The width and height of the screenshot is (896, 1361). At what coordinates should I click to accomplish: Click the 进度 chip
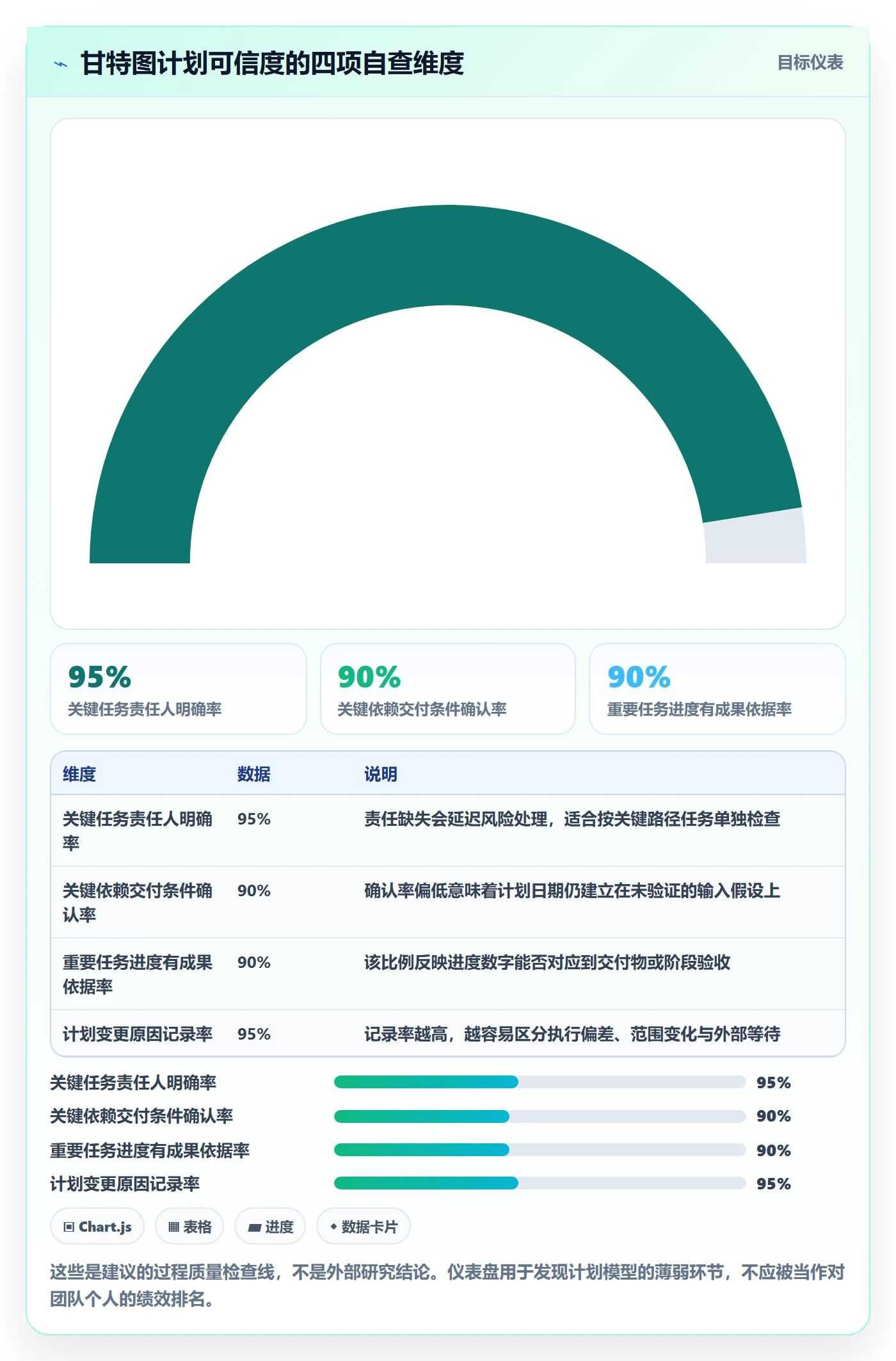pyautogui.click(x=270, y=1227)
